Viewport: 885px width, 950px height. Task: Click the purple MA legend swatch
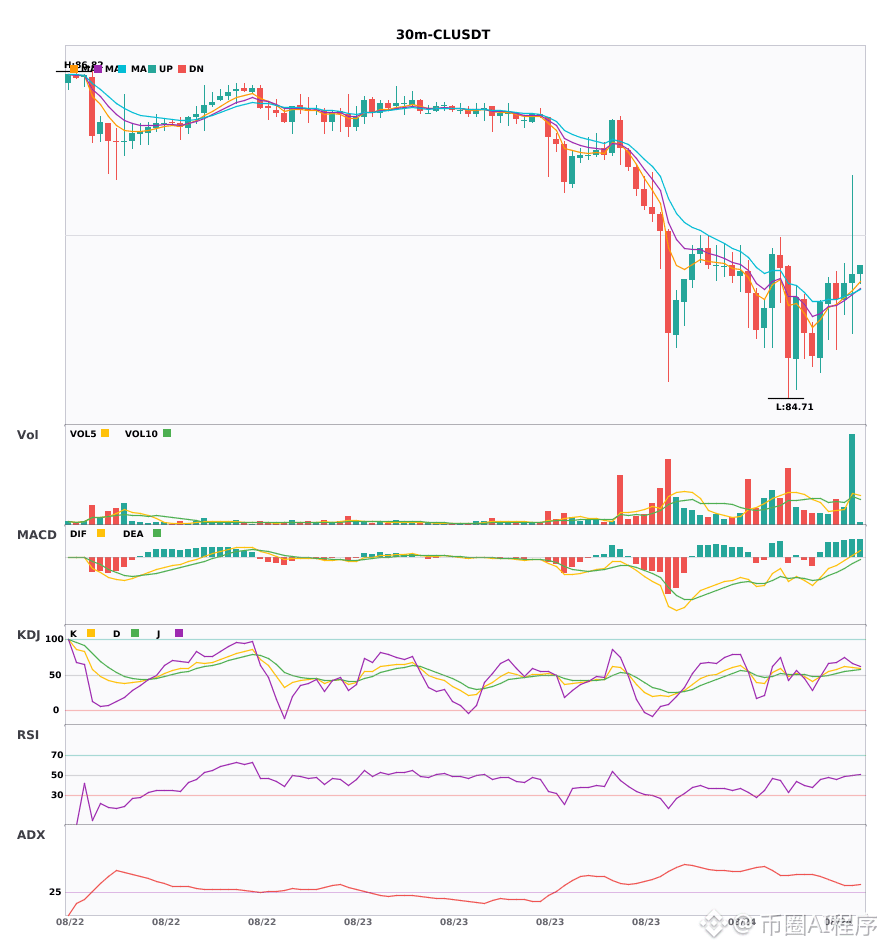click(x=98, y=69)
